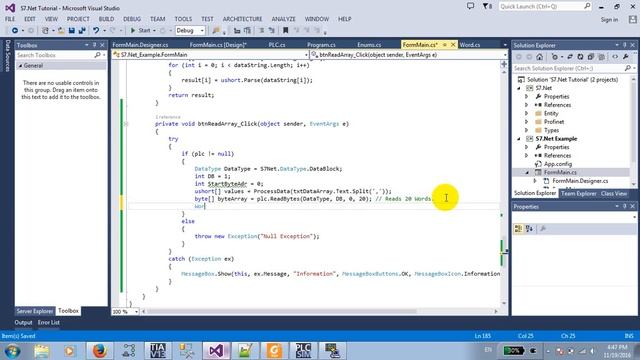The height and width of the screenshot is (360, 640).
Task: Click the Solution Explorer Show All Files icon
Action: pyautogui.click(x=601, y=57)
